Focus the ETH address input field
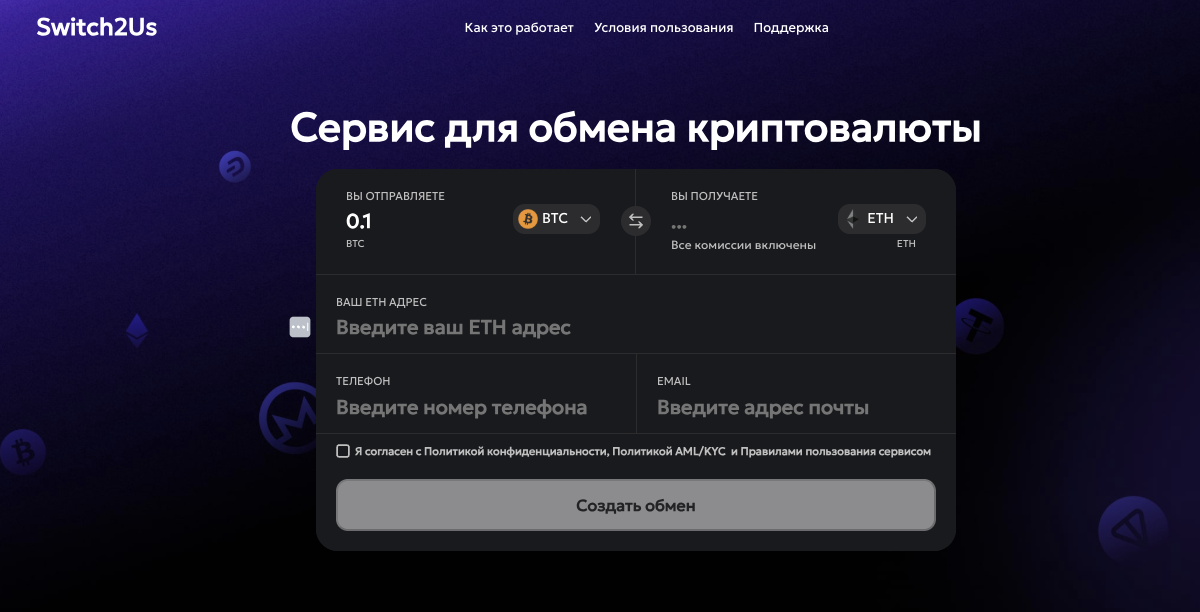This screenshot has height=612, width=1200. pyautogui.click(x=636, y=328)
